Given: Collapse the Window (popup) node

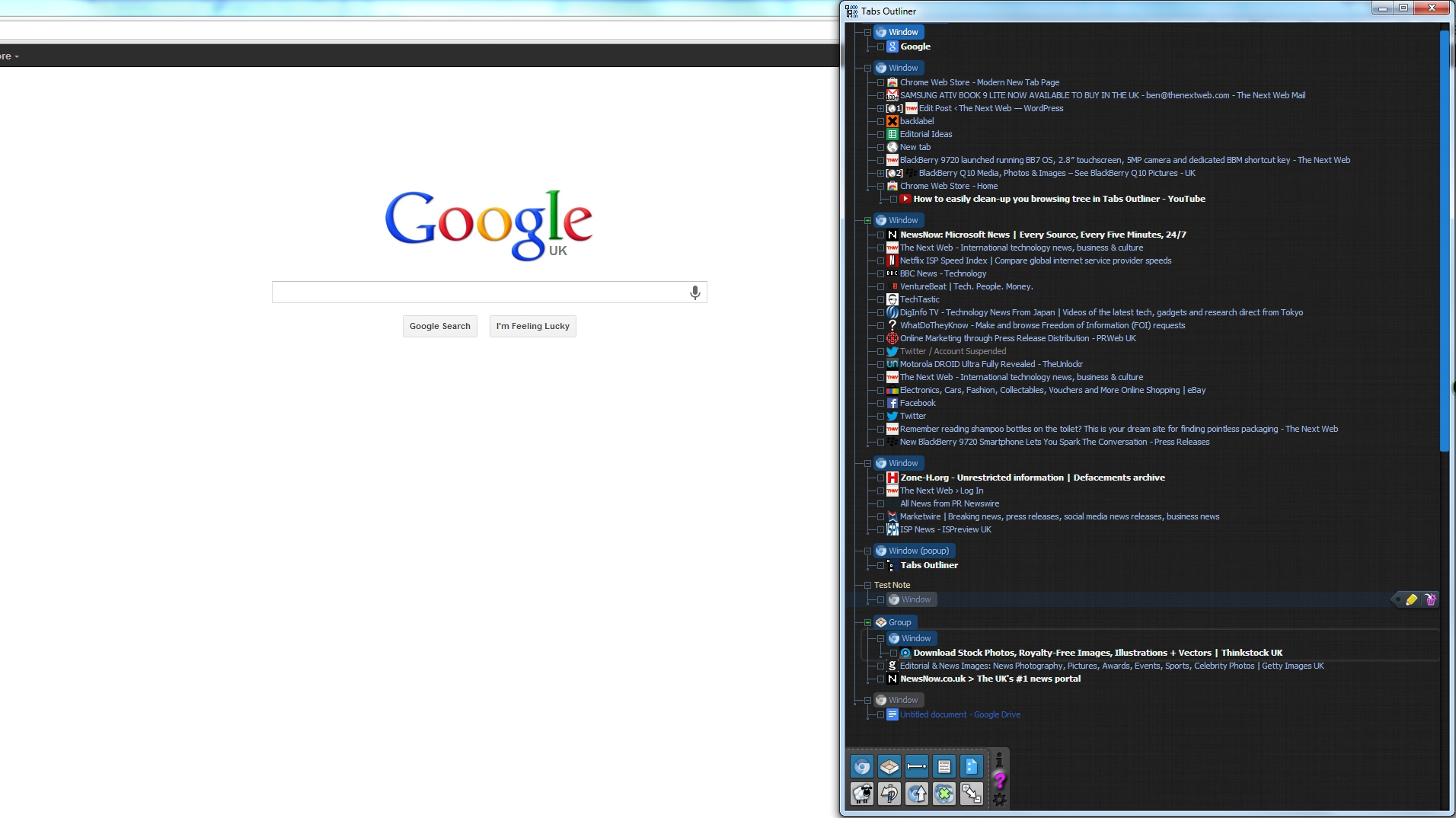Looking at the screenshot, I should [867, 551].
